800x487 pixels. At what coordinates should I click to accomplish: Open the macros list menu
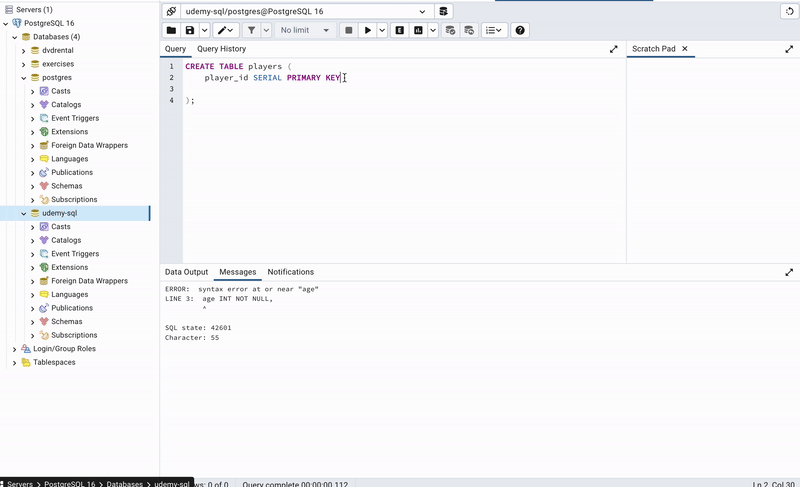(494, 30)
